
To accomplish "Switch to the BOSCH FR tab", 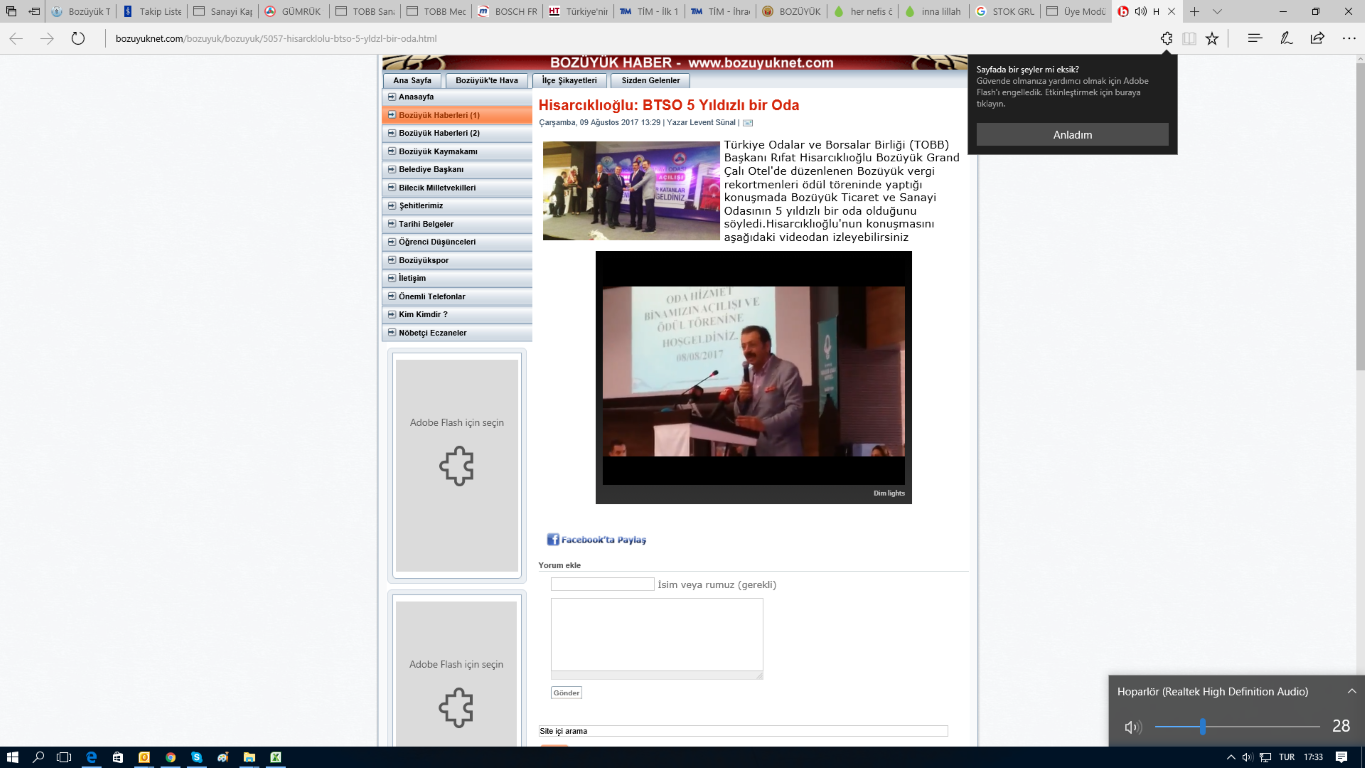I will pos(506,12).
